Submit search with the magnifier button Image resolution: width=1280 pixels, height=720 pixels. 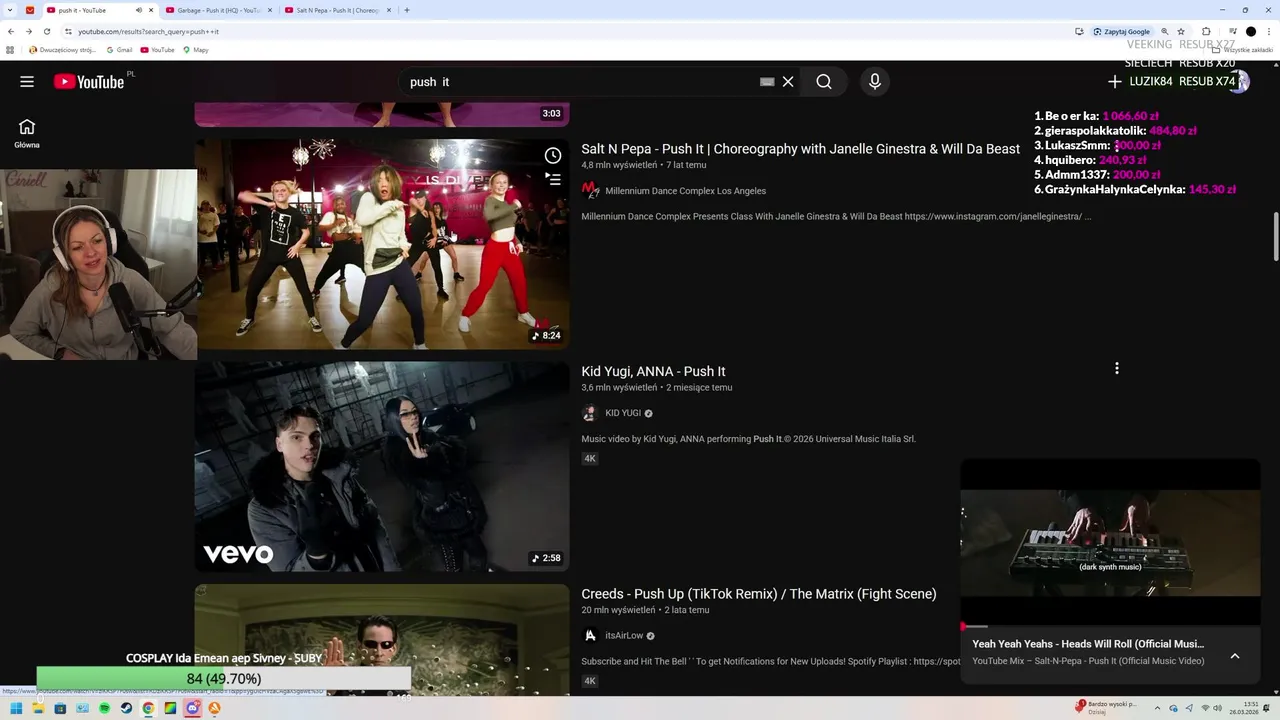coord(824,82)
